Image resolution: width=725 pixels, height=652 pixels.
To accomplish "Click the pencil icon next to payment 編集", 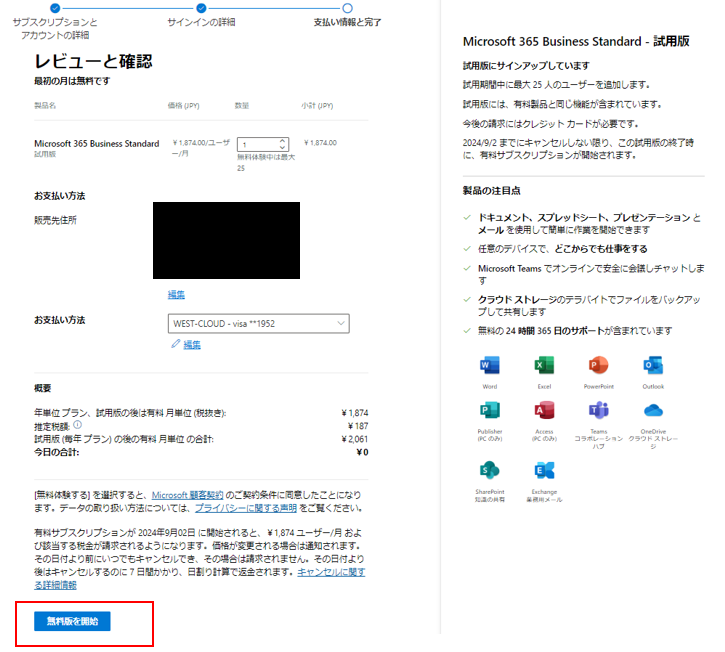I will pyautogui.click(x=175, y=344).
